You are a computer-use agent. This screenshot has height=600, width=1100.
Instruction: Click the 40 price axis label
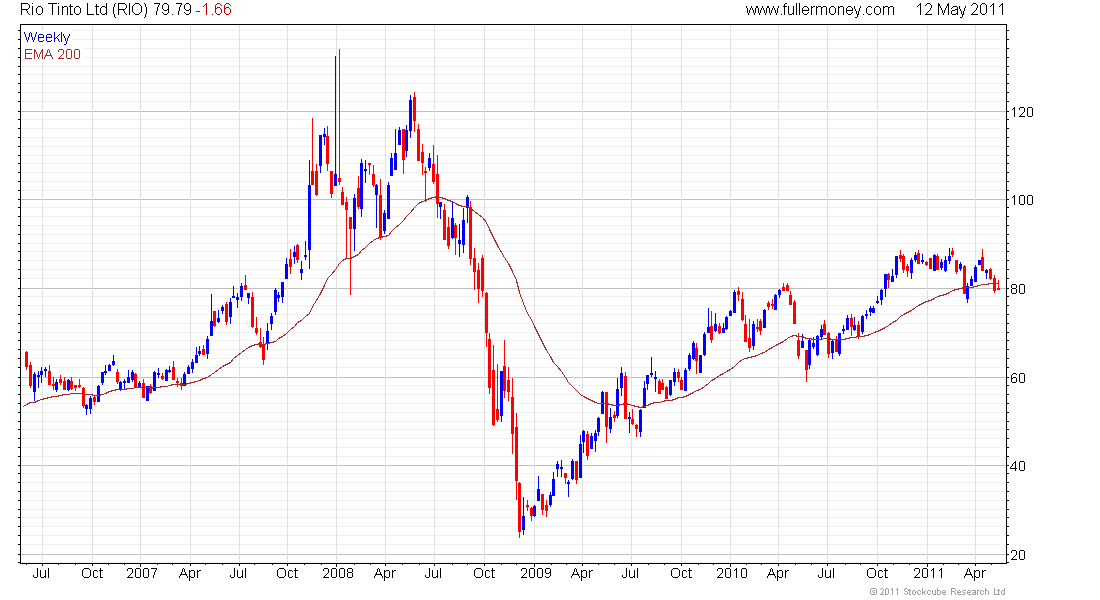(1018, 467)
